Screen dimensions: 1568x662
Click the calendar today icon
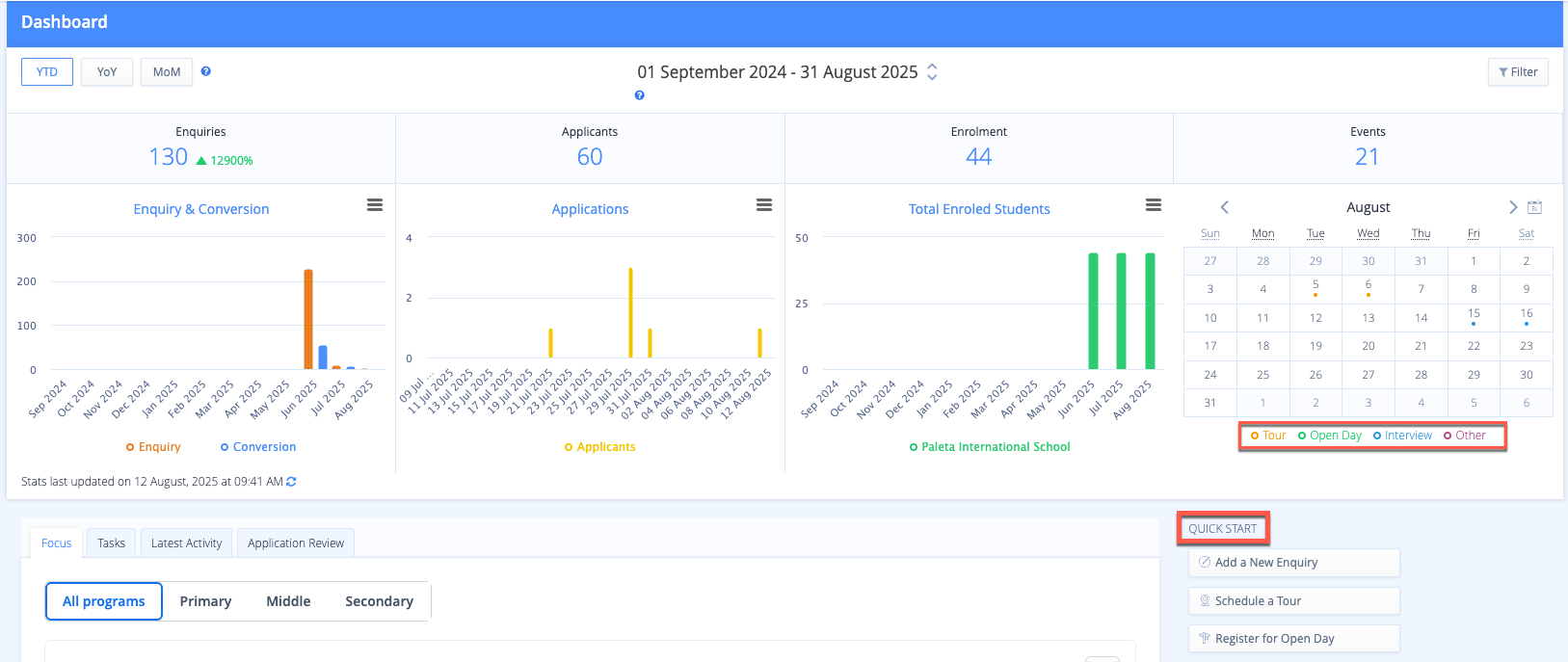pos(1535,207)
